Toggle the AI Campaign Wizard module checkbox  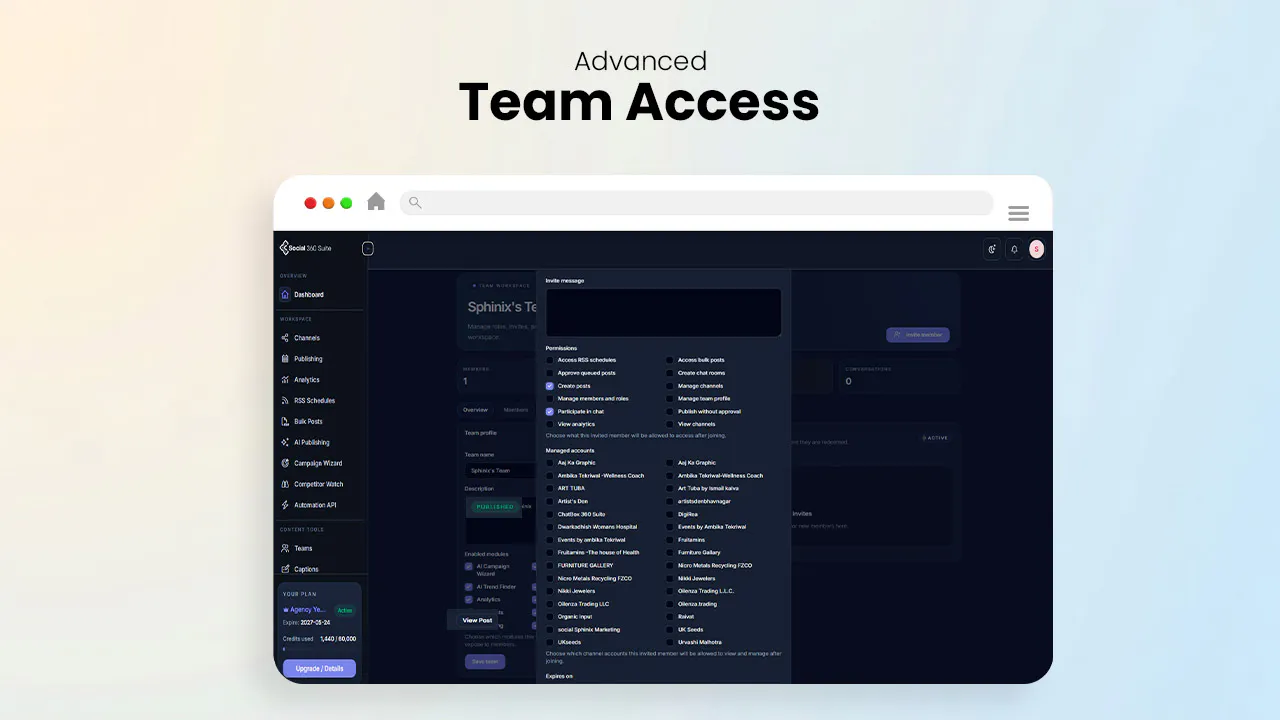pos(469,567)
